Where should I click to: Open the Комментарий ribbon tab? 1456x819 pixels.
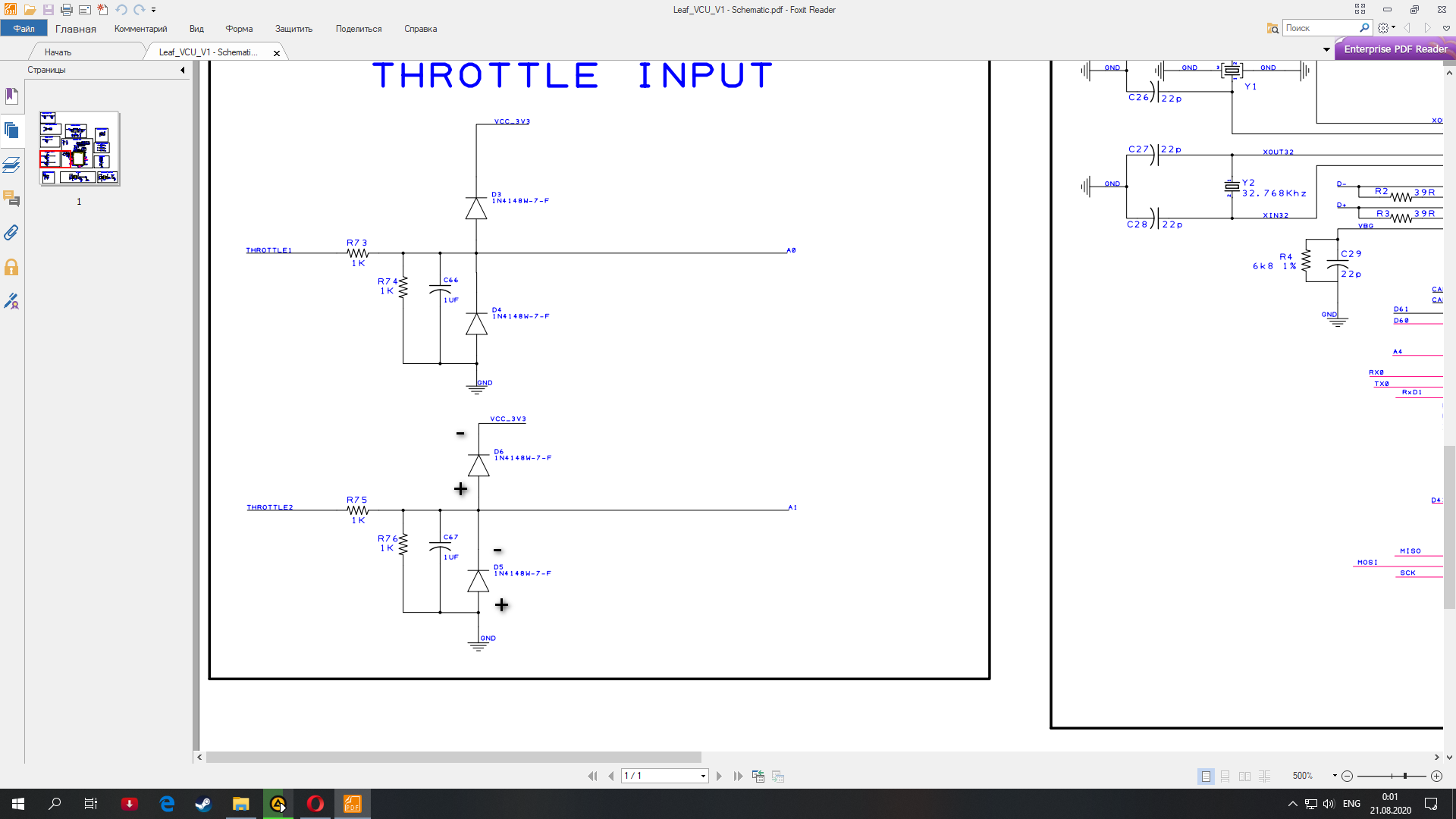point(140,29)
